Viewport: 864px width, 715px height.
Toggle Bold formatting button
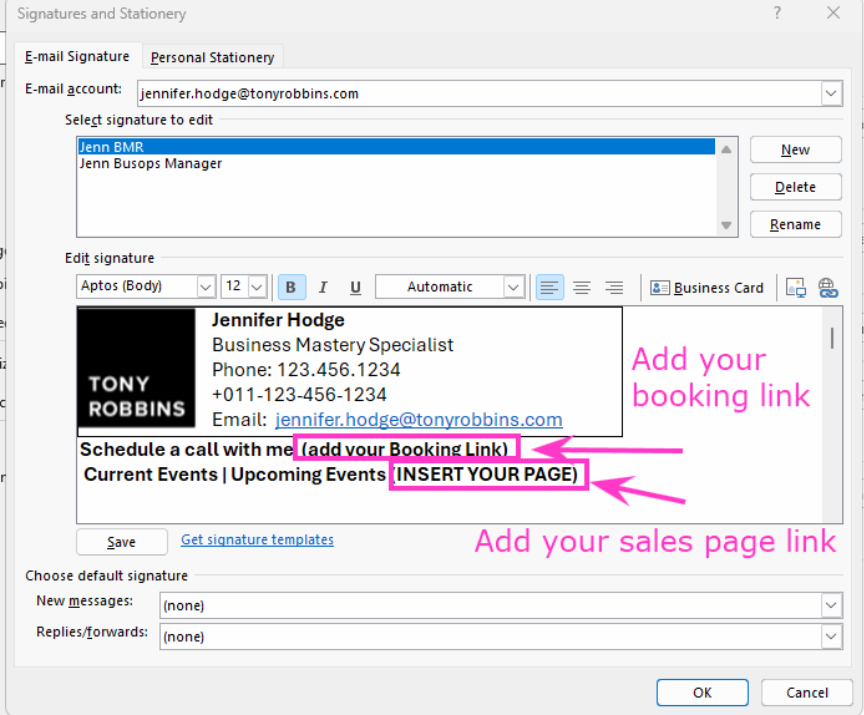tap(291, 287)
